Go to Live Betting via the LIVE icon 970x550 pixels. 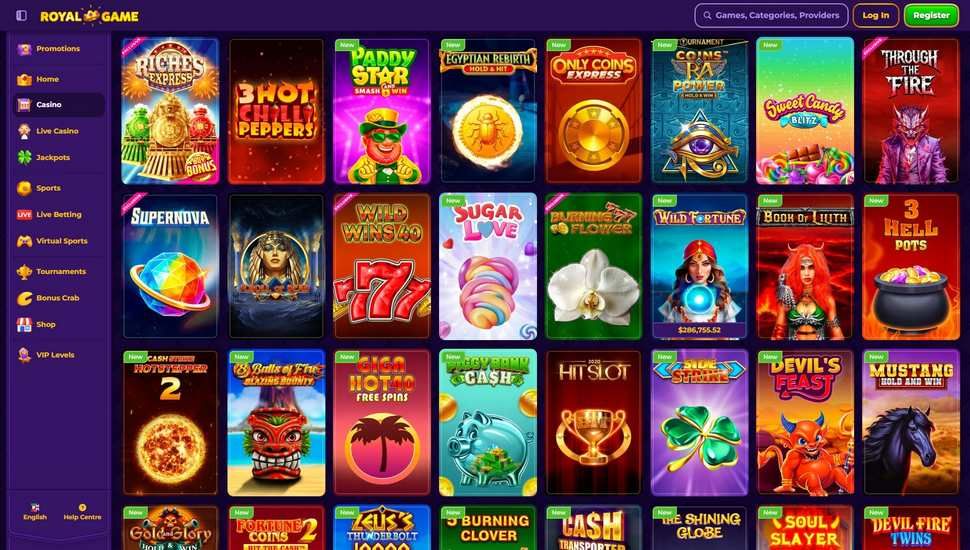point(24,215)
